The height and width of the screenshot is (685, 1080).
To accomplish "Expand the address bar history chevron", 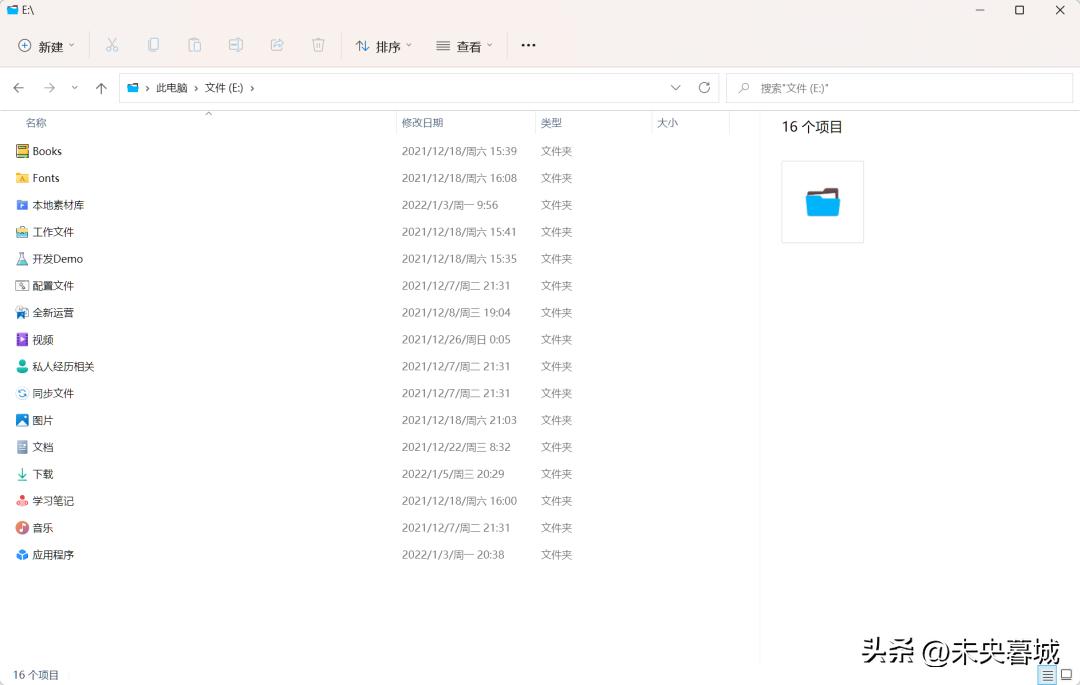I will pyautogui.click(x=676, y=88).
